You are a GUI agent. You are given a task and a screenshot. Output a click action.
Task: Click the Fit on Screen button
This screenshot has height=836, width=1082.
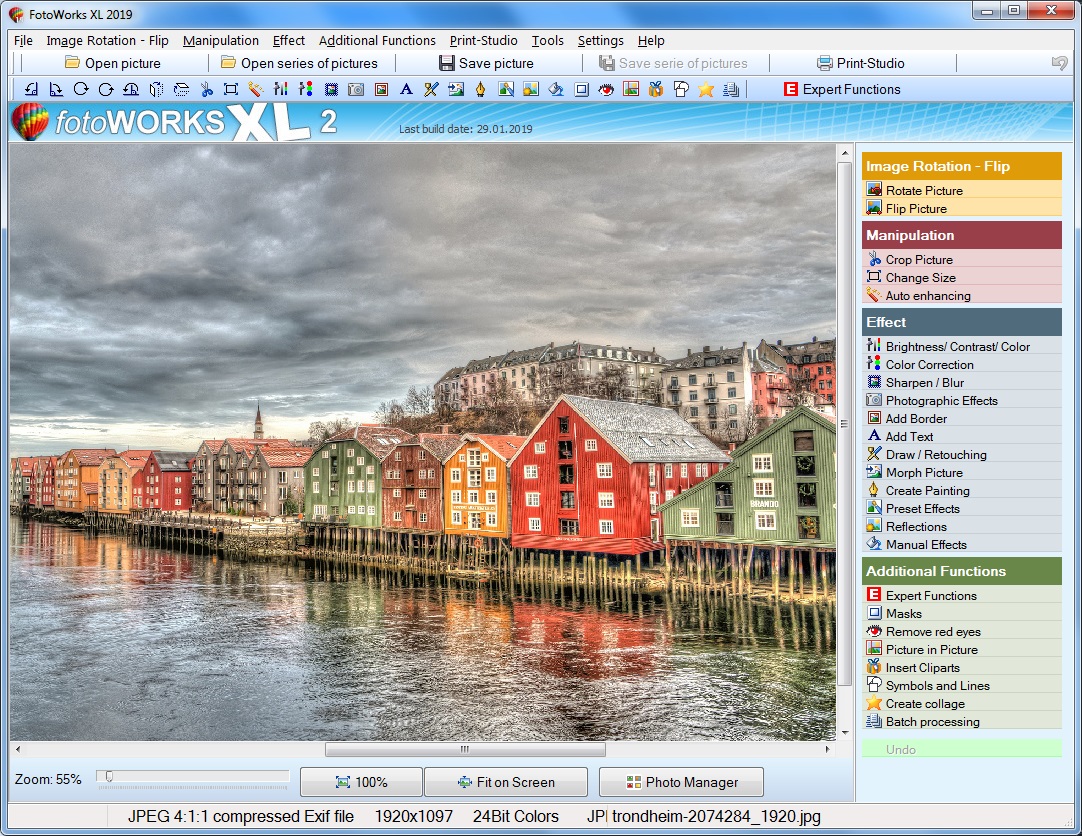click(x=508, y=782)
